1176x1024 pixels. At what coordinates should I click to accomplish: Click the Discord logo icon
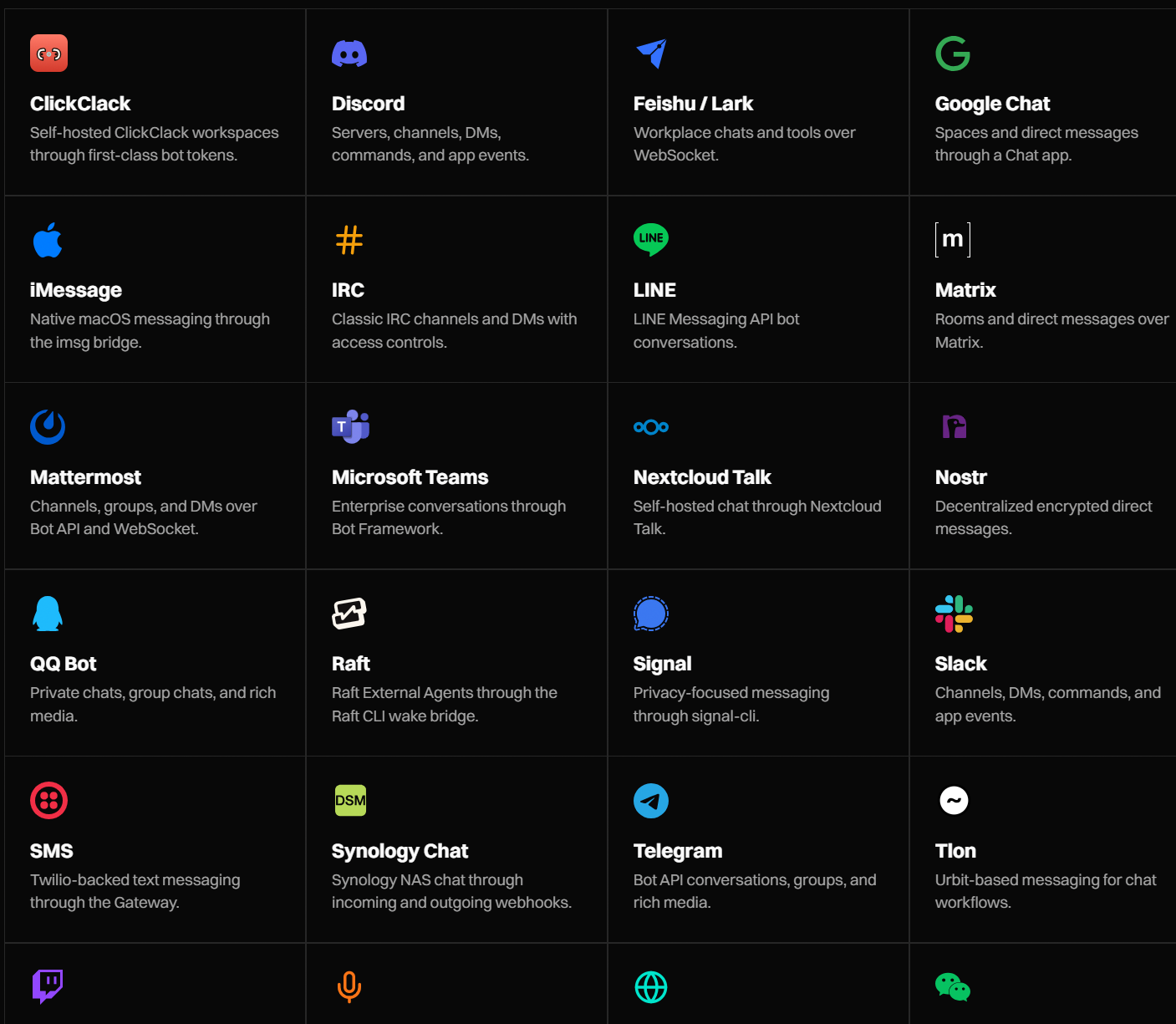tap(349, 54)
